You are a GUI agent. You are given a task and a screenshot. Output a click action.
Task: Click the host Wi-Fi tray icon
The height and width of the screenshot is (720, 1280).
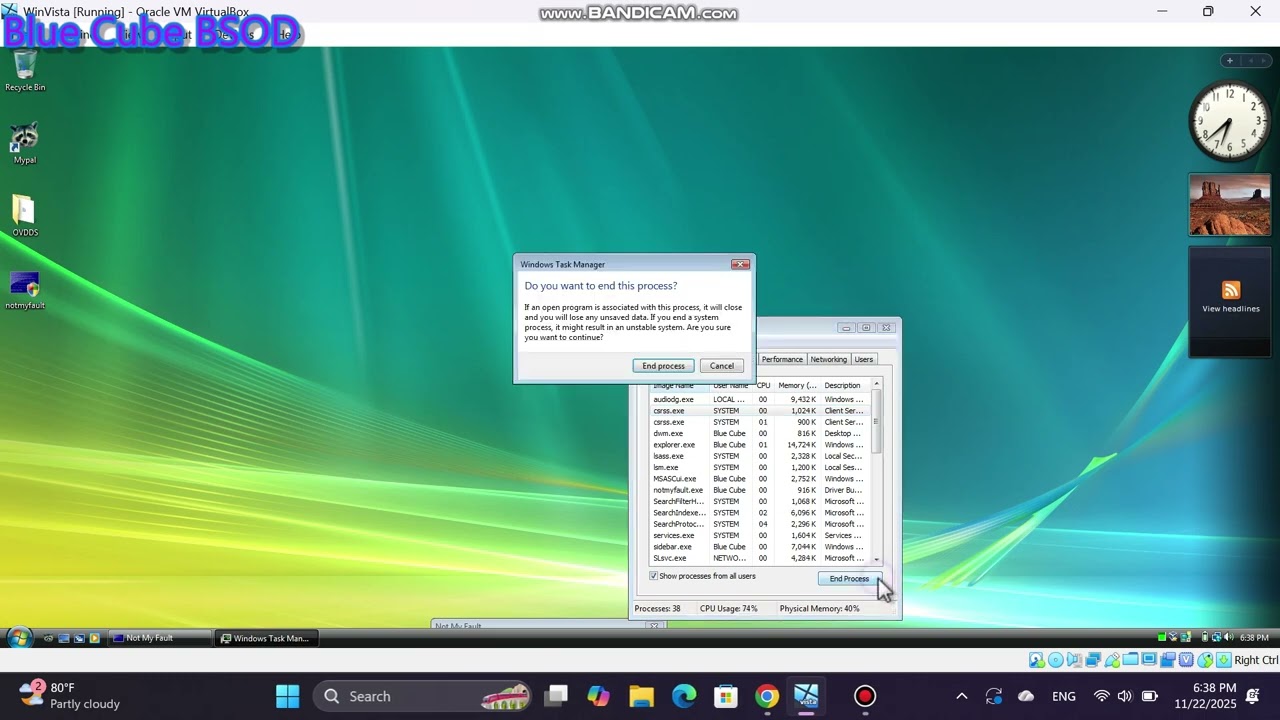[1102, 696]
